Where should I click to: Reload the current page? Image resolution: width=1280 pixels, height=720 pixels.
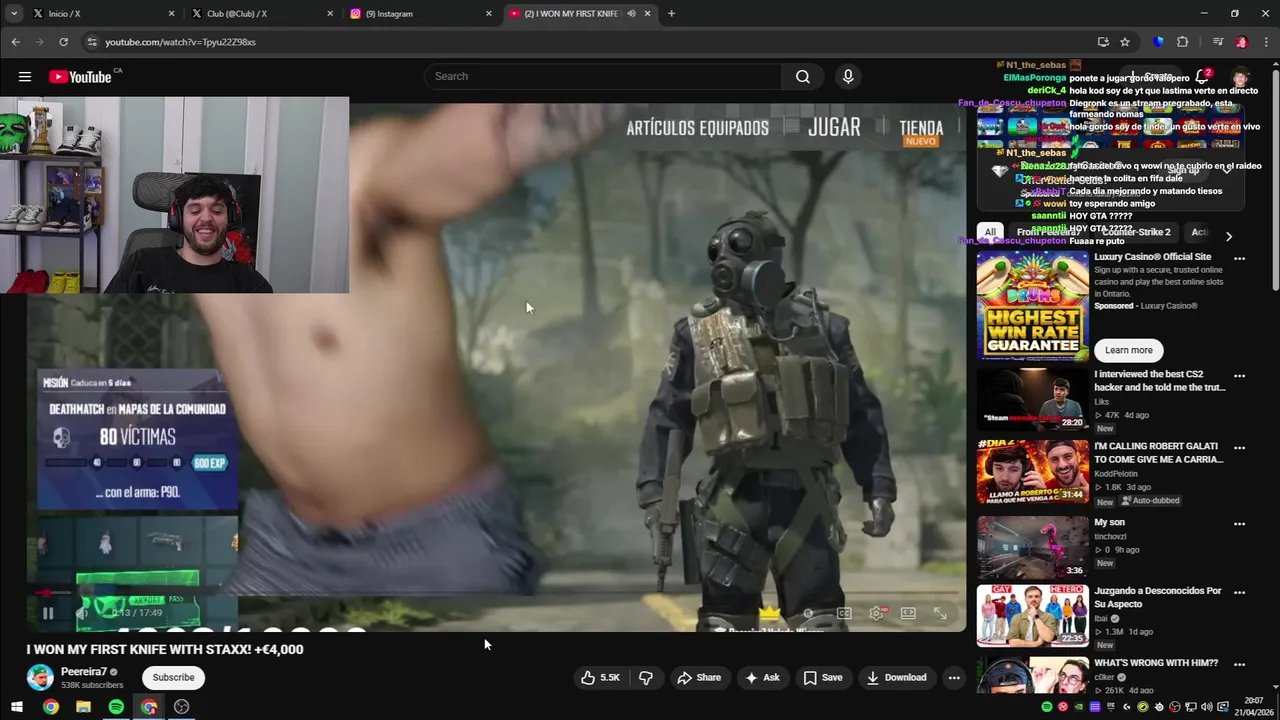coord(63,42)
